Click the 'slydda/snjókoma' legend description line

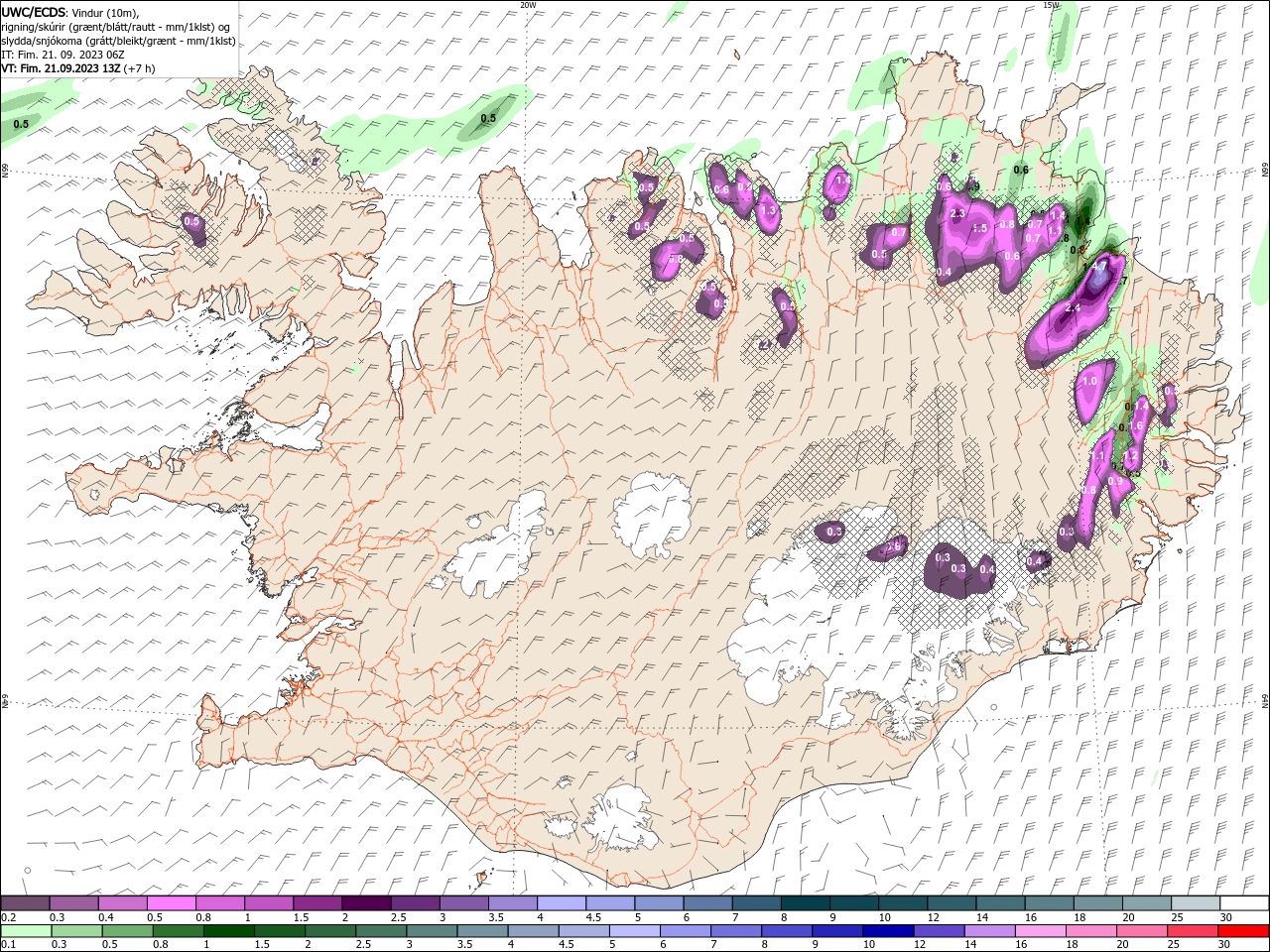(118, 41)
